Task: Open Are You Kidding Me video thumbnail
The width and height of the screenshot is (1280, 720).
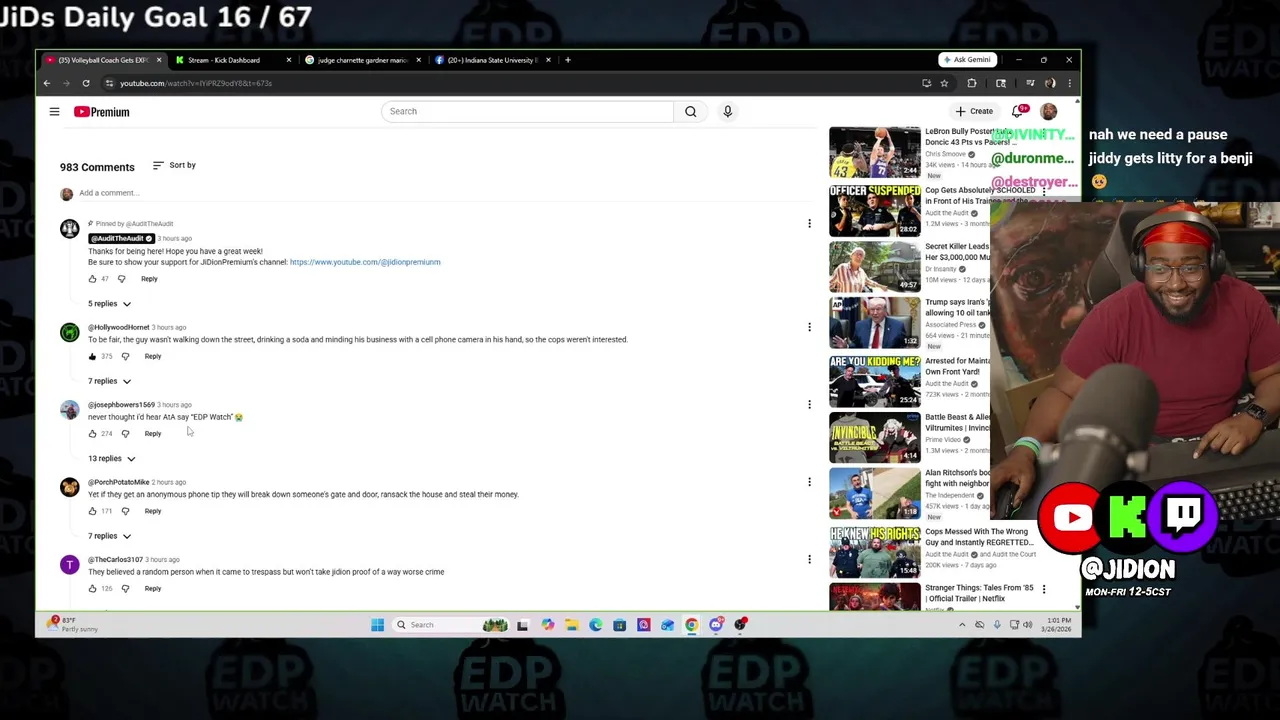Action: 874,381
